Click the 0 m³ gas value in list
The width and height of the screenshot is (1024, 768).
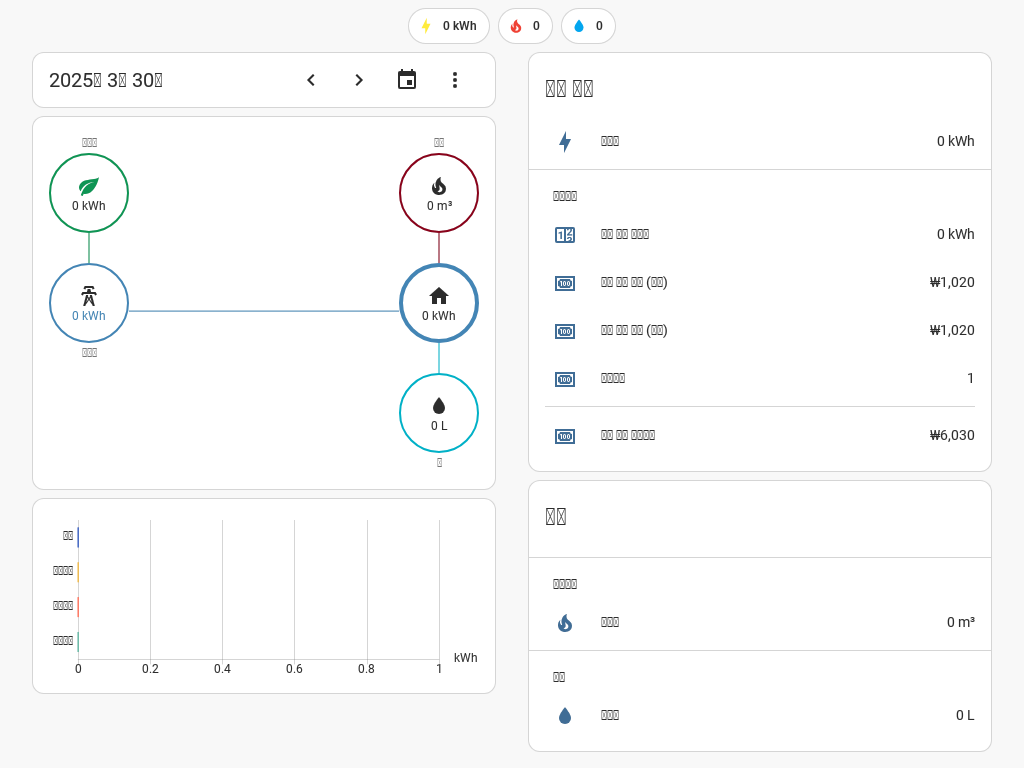(x=961, y=622)
